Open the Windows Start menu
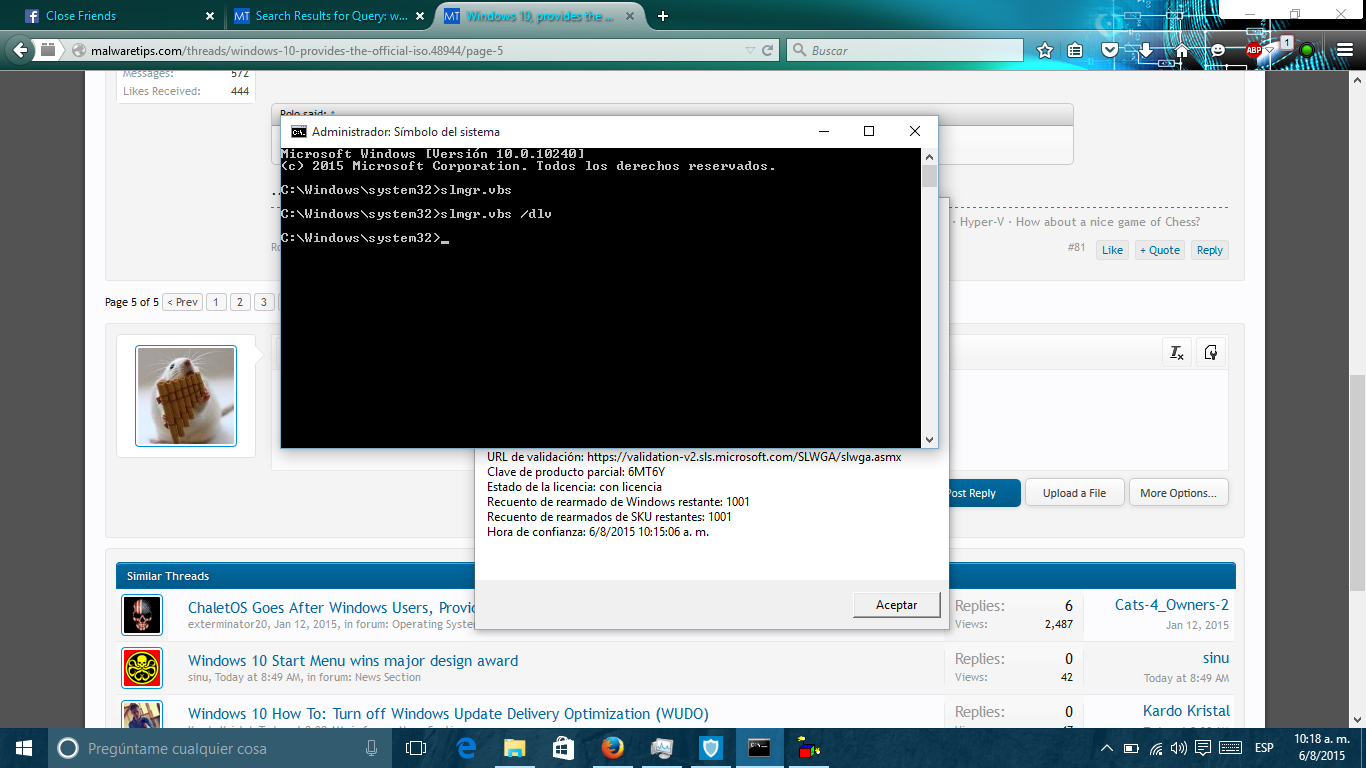 tap(23, 748)
